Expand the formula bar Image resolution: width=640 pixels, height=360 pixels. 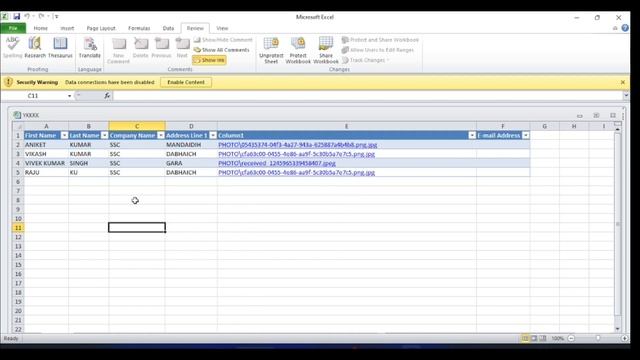626,96
